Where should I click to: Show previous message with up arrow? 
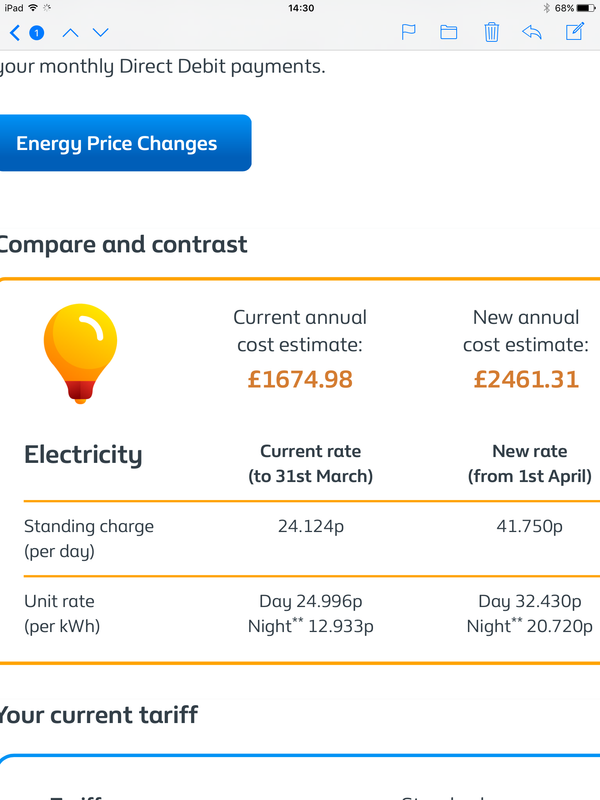click(70, 33)
